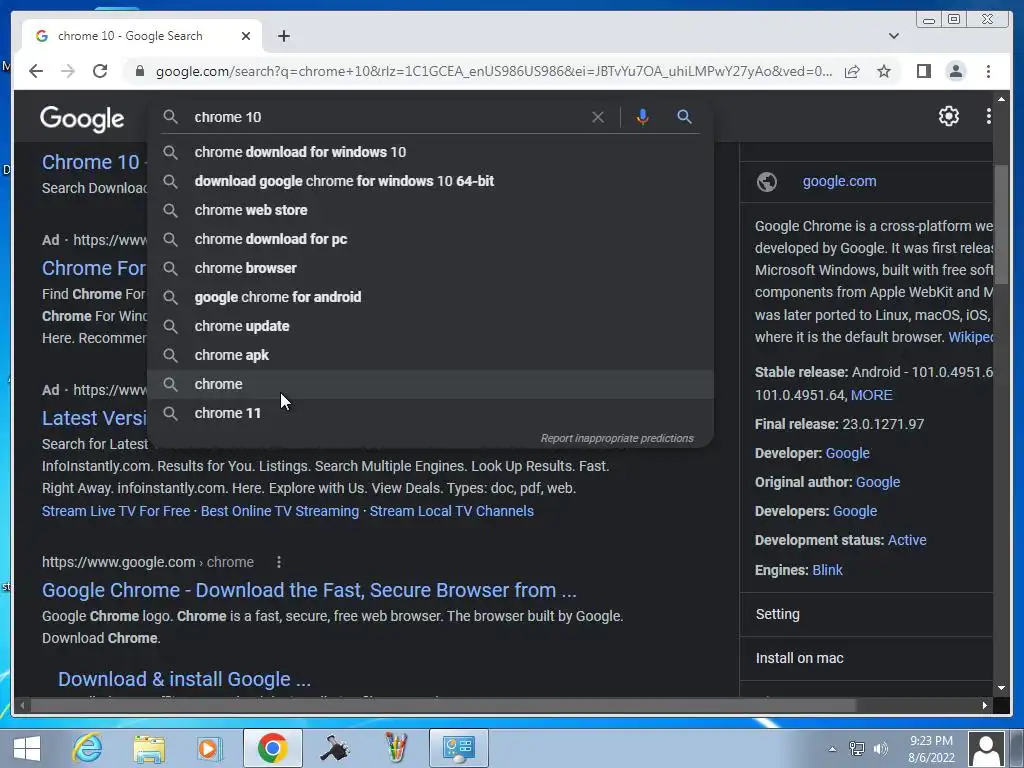The width and height of the screenshot is (1024, 768).
Task: Open the Google apps dots beside the gear
Action: coord(988,116)
